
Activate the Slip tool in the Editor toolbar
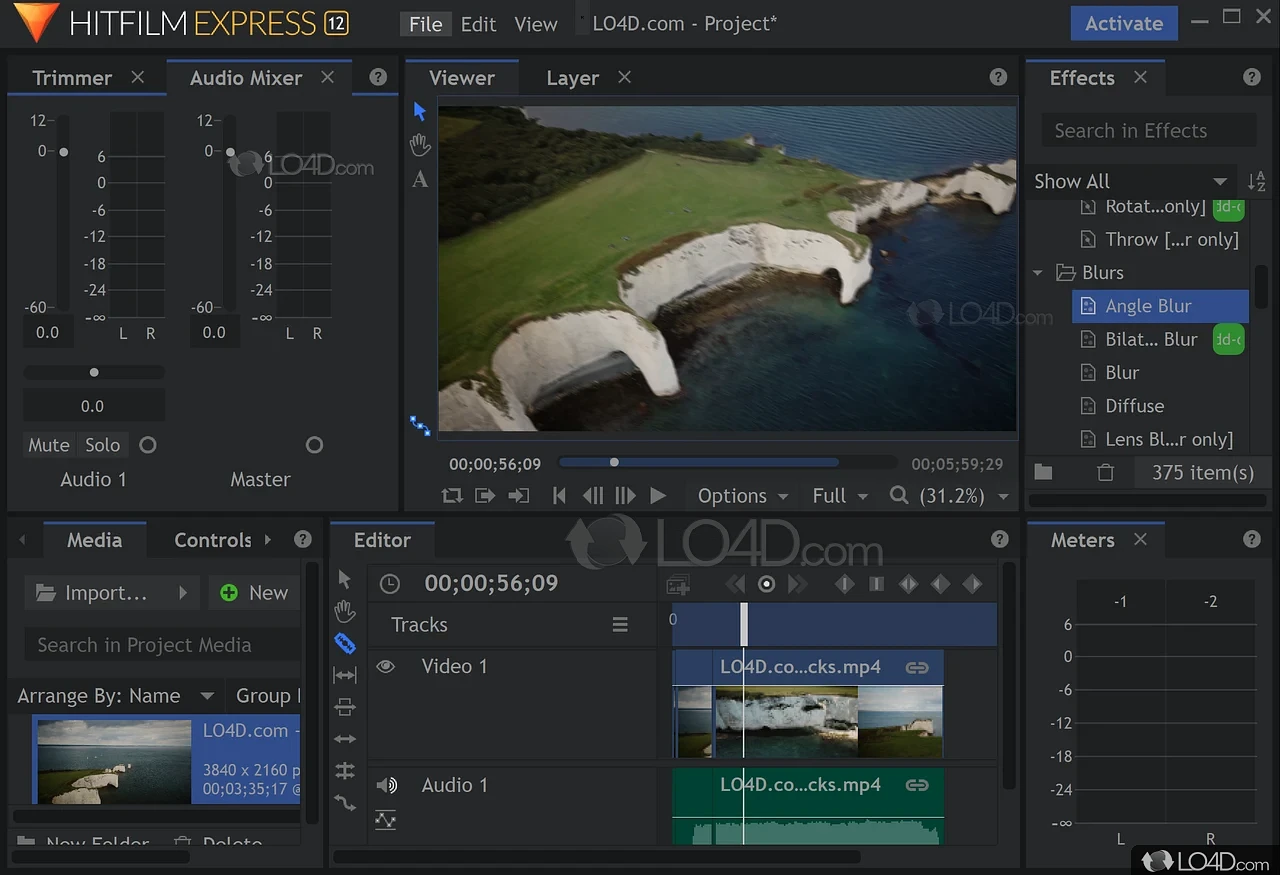[x=345, y=707]
